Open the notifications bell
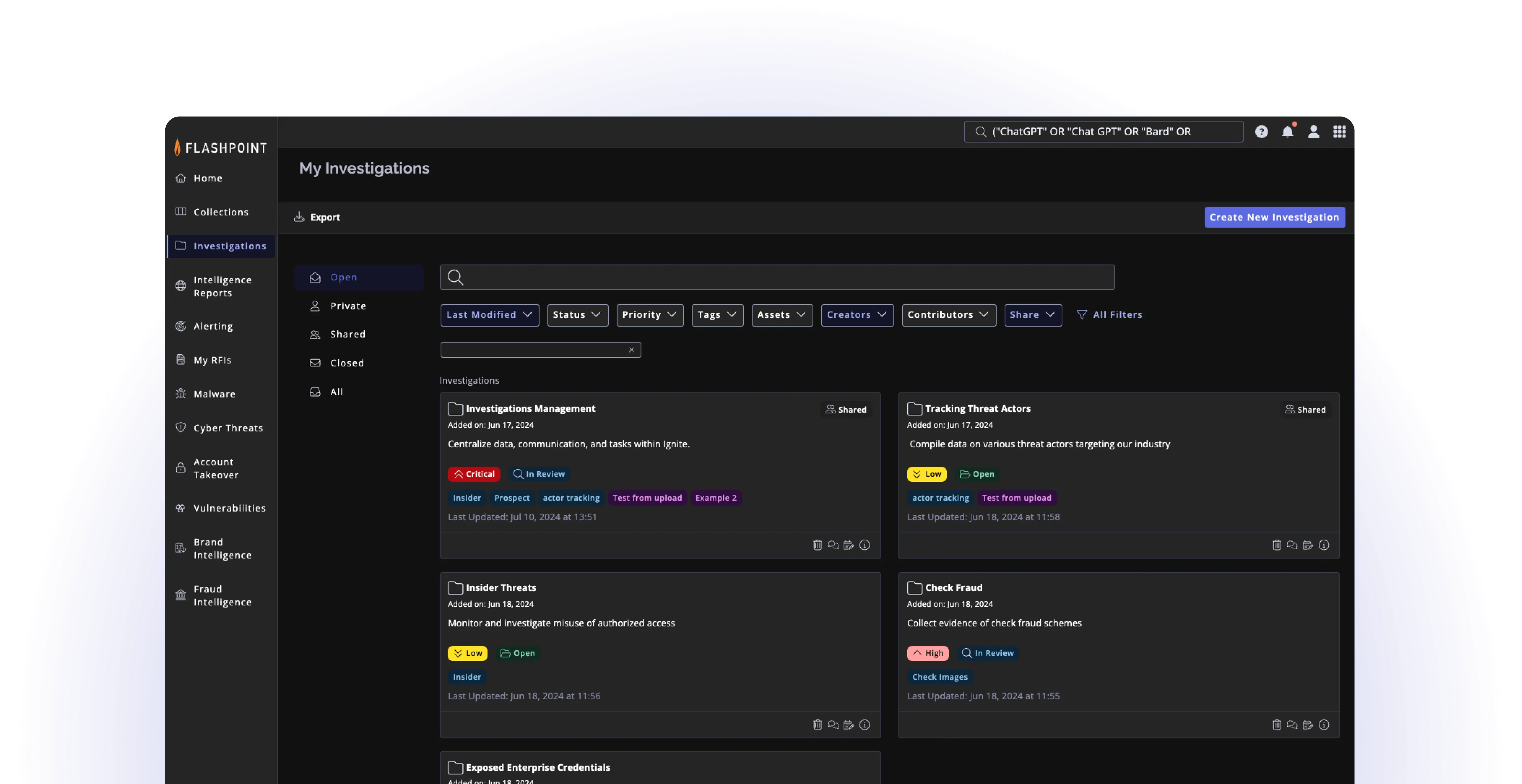 1287,132
